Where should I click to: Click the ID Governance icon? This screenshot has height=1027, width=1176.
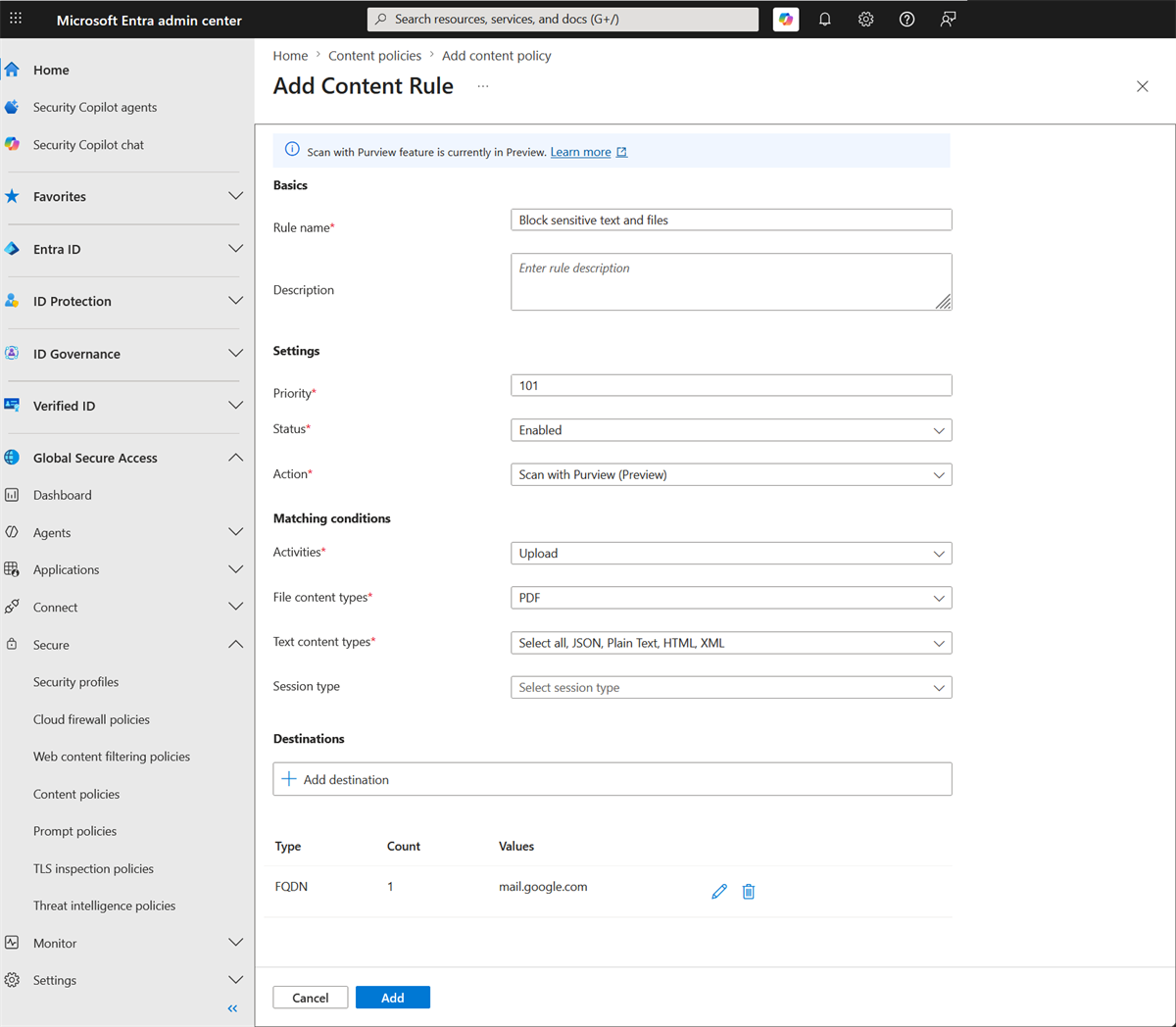pyautogui.click(x=12, y=353)
